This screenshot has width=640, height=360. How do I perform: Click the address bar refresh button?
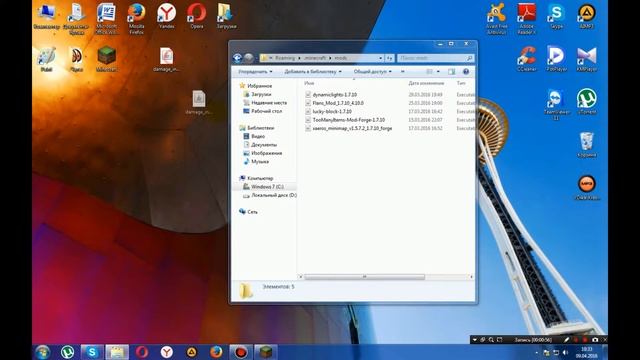click(389, 58)
